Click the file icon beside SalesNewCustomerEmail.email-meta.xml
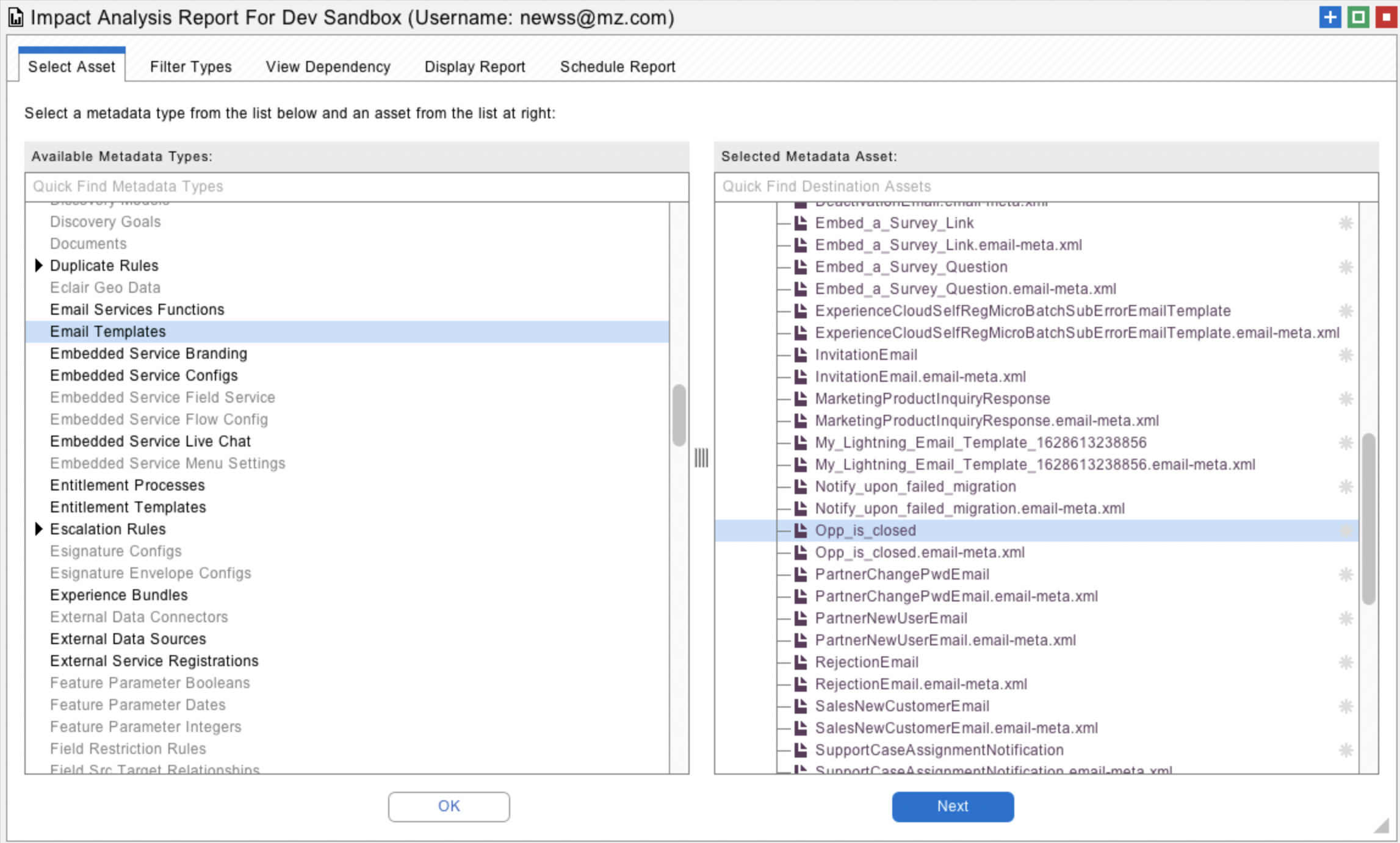The image size is (1400, 843). [801, 728]
